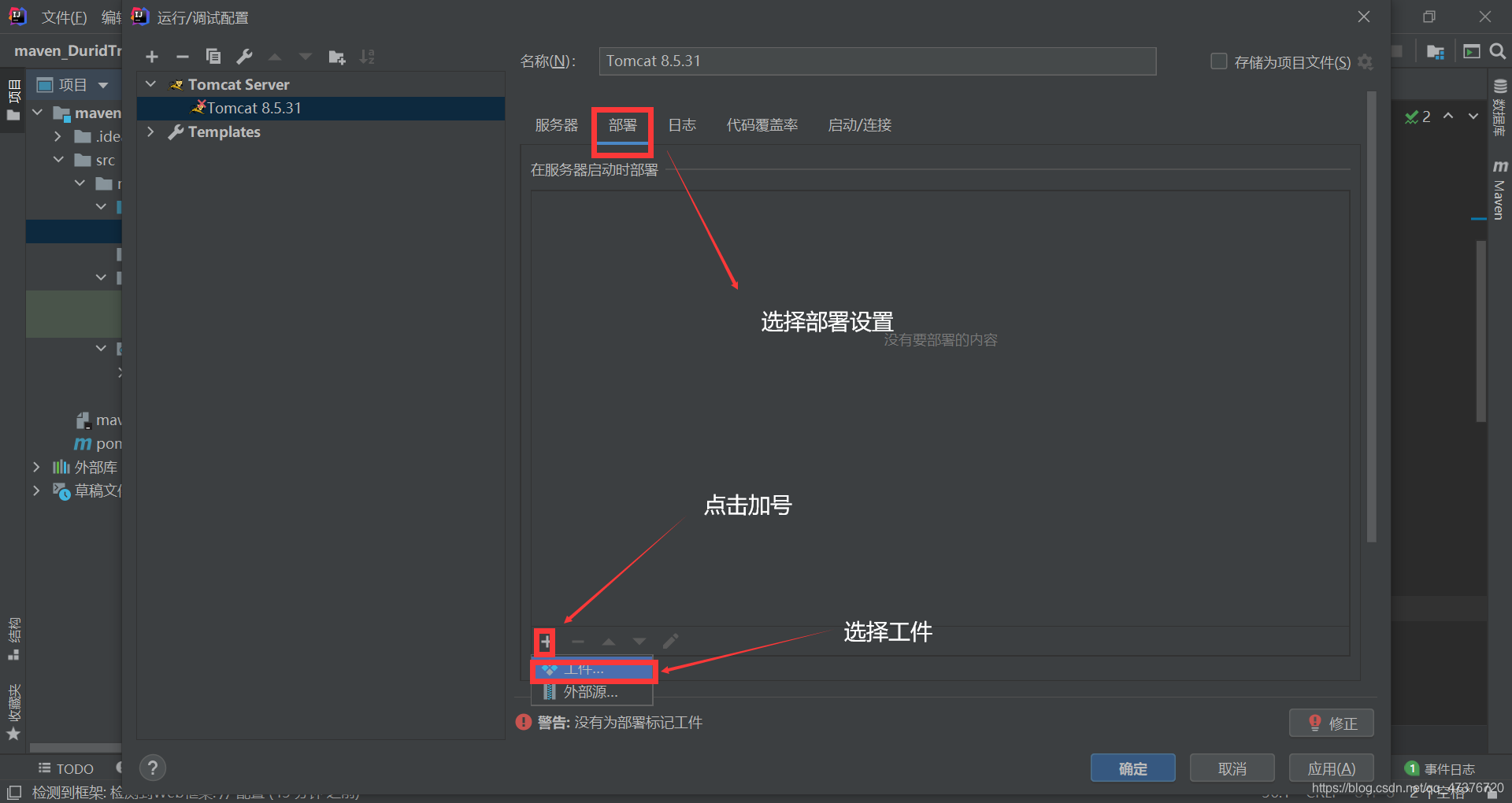
Task: Enable store as project file checkbox
Action: tap(1218, 61)
